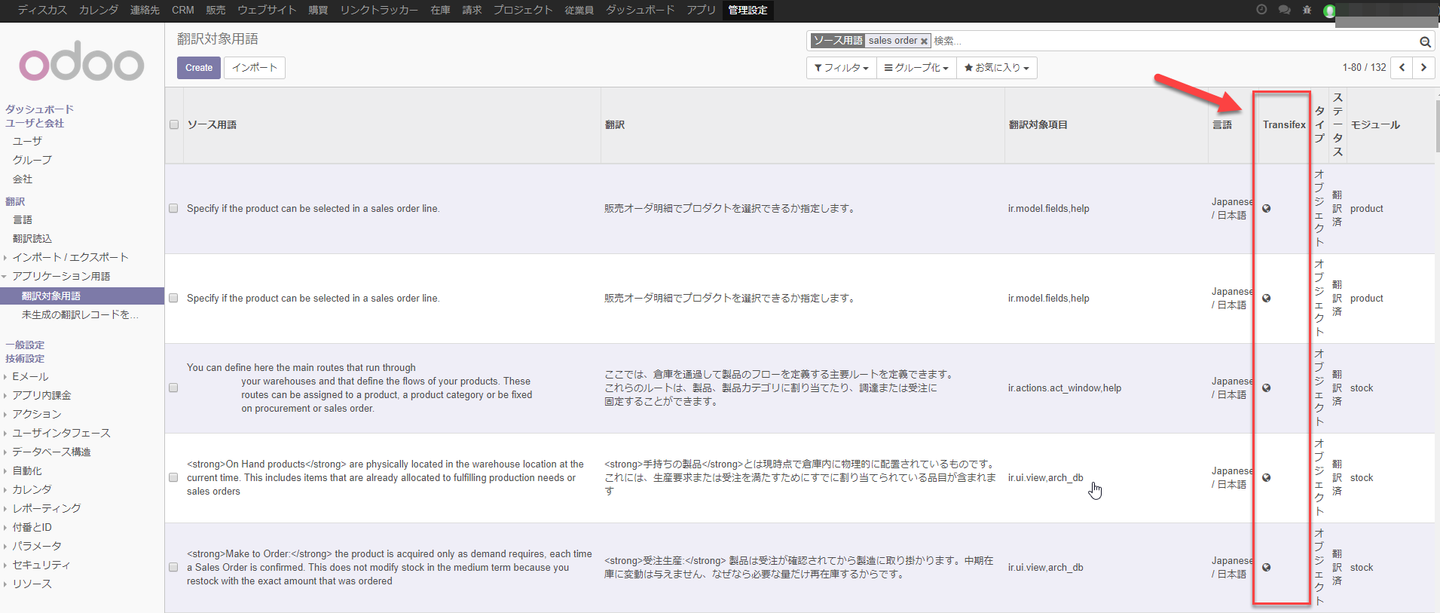Click the bug debug icon

tap(1307, 10)
